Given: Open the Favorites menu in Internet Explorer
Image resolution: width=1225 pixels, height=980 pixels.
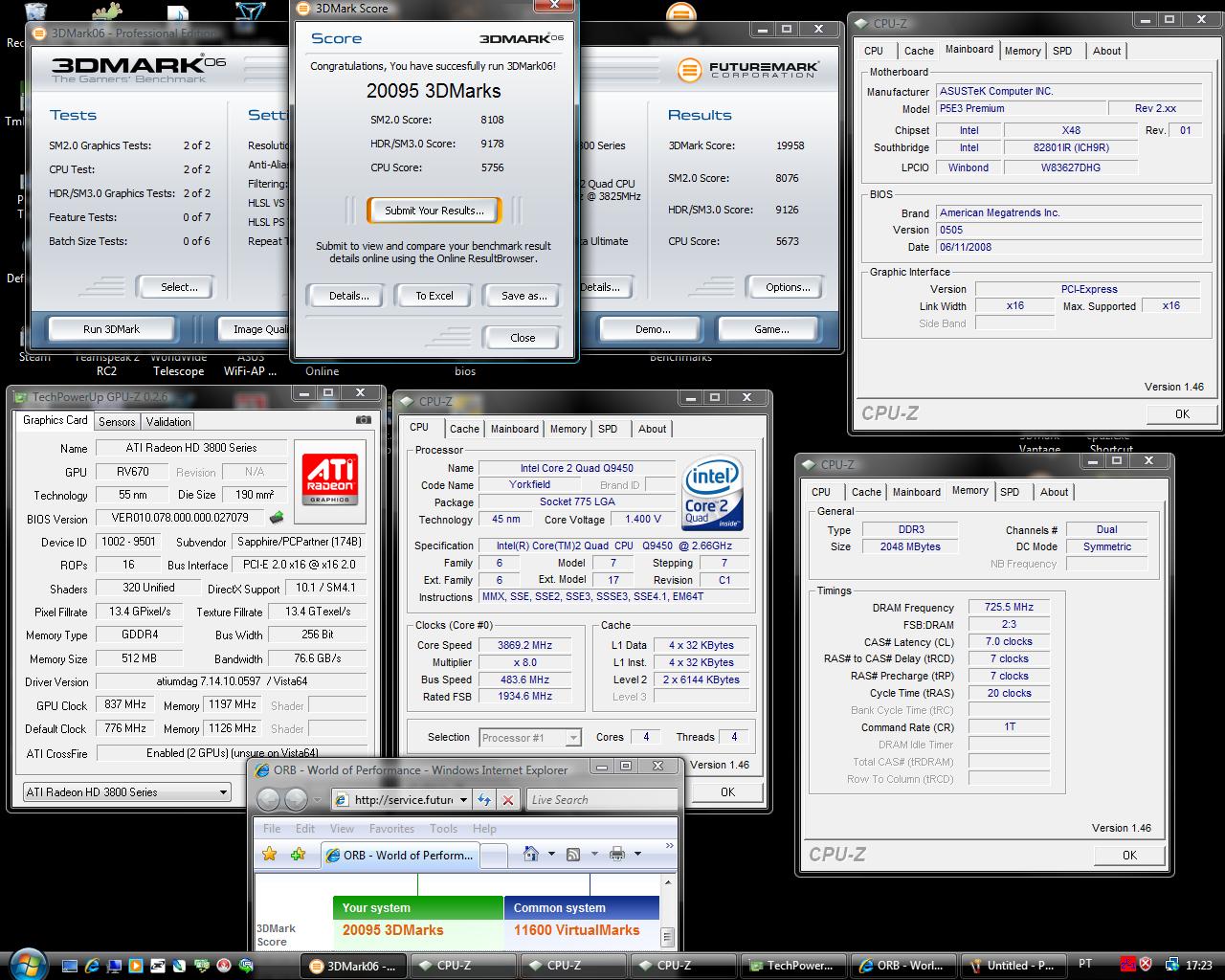Looking at the screenshot, I should tap(391, 829).
